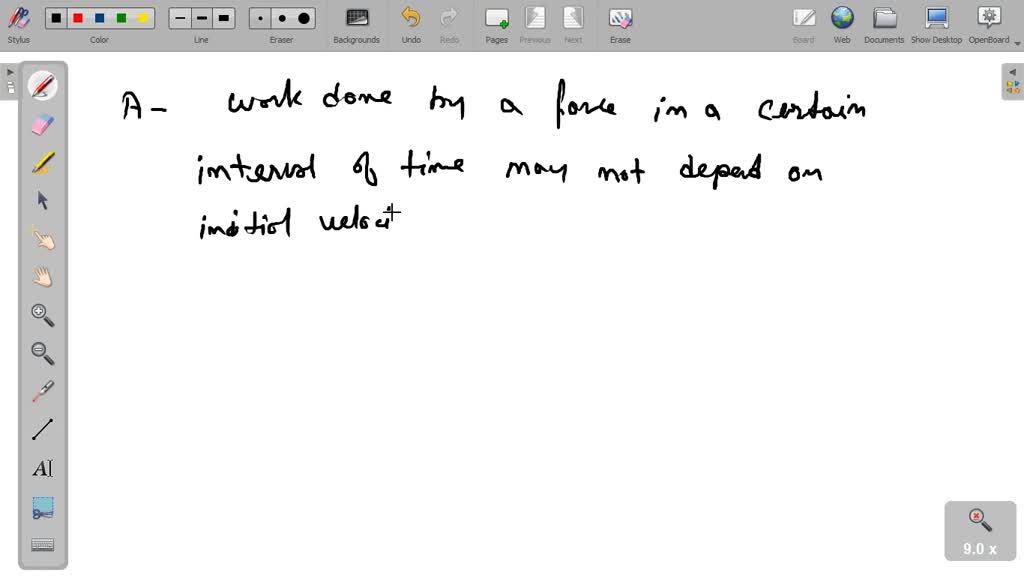The height and width of the screenshot is (576, 1024).
Task: Toggle the virtual keyboard
Action: tap(42, 545)
